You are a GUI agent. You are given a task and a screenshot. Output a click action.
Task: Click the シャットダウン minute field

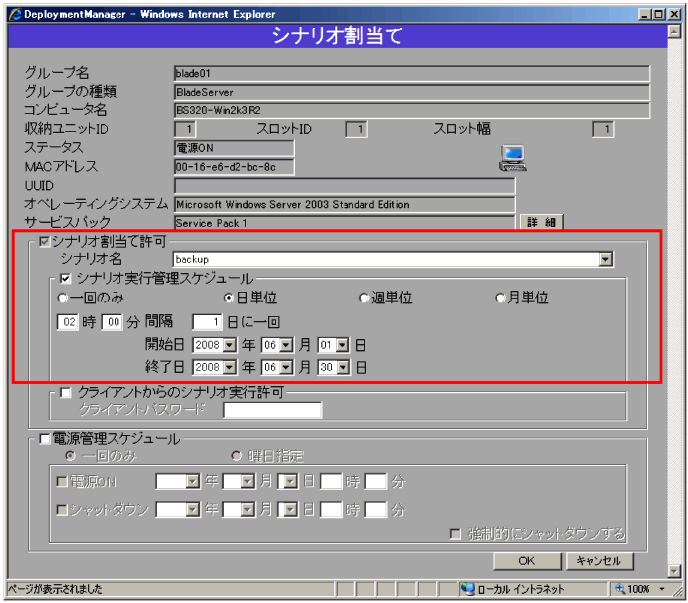click(376, 510)
